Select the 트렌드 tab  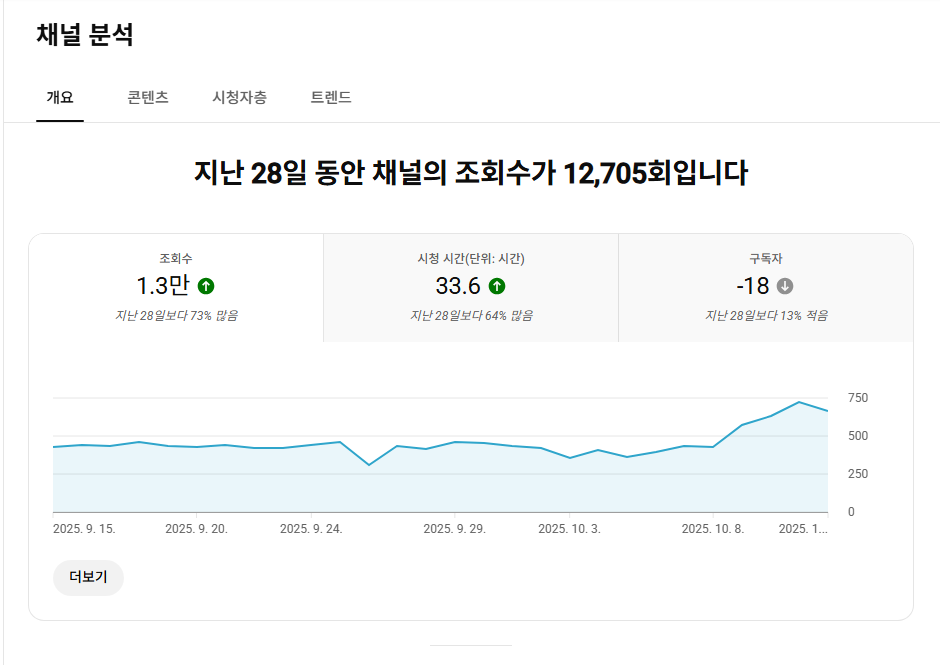(331, 98)
